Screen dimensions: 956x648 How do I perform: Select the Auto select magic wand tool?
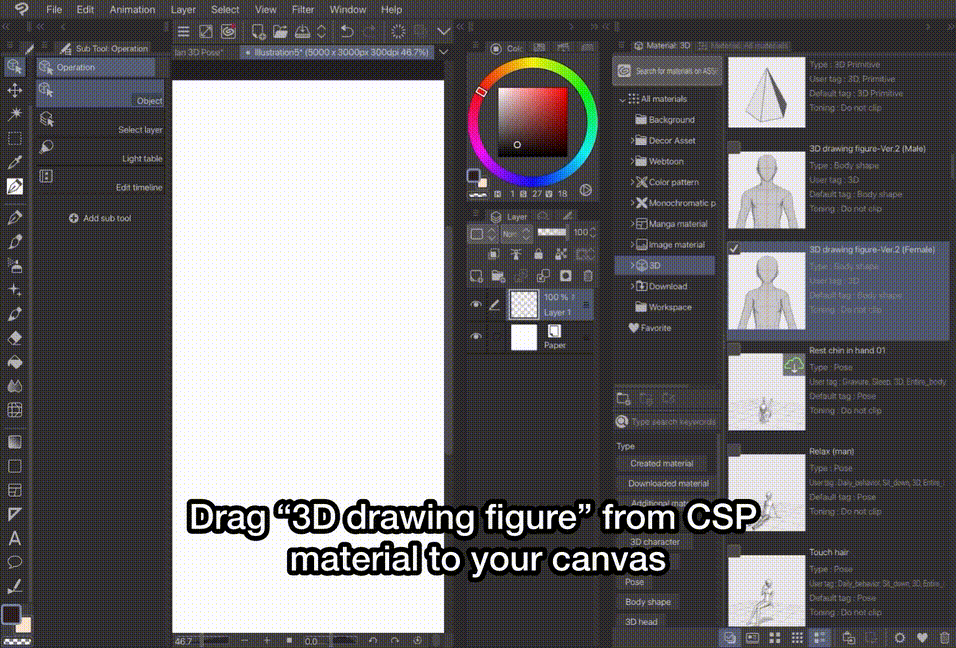coord(14,114)
